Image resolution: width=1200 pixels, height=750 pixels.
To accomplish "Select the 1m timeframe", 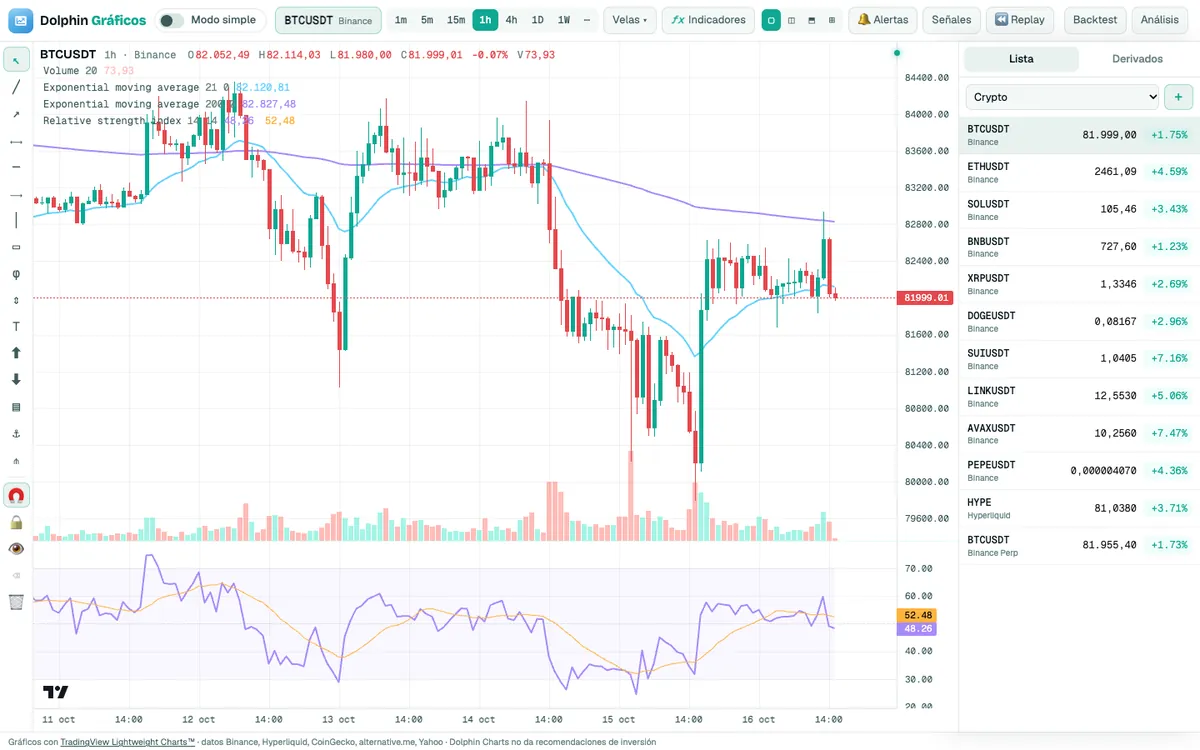I will click(401, 20).
